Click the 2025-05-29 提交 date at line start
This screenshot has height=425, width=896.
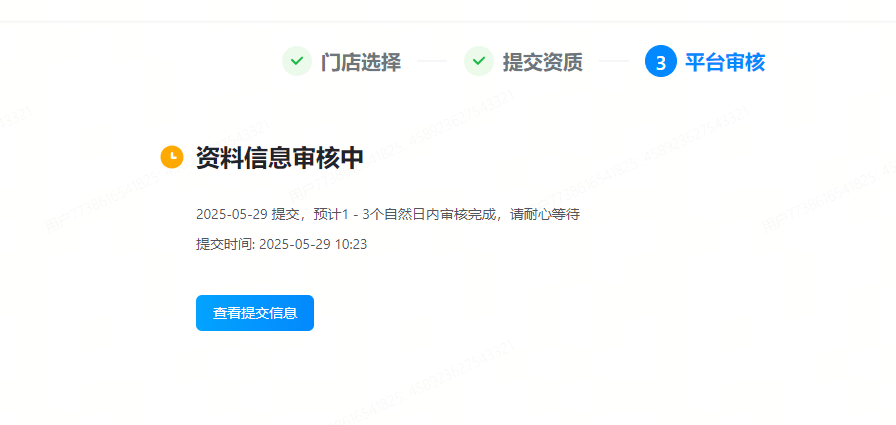(249, 215)
